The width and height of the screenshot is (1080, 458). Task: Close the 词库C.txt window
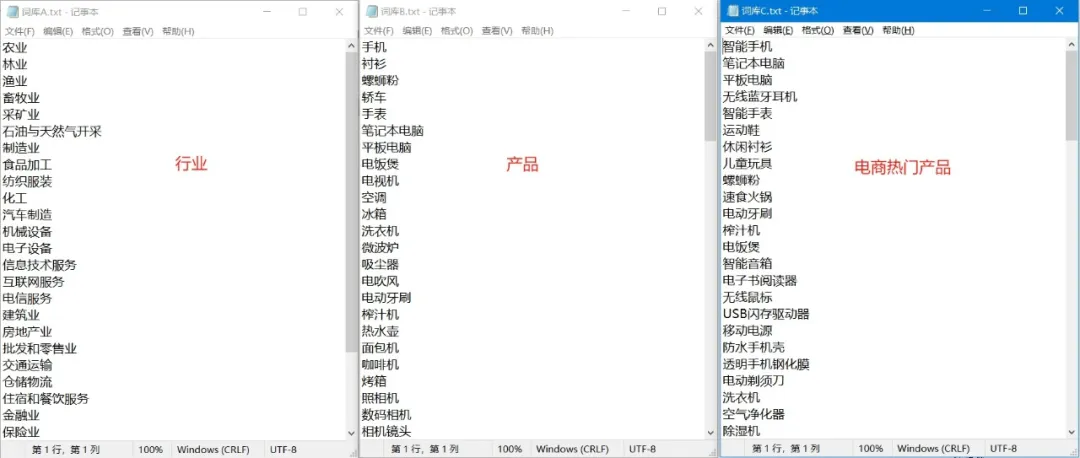point(1059,10)
